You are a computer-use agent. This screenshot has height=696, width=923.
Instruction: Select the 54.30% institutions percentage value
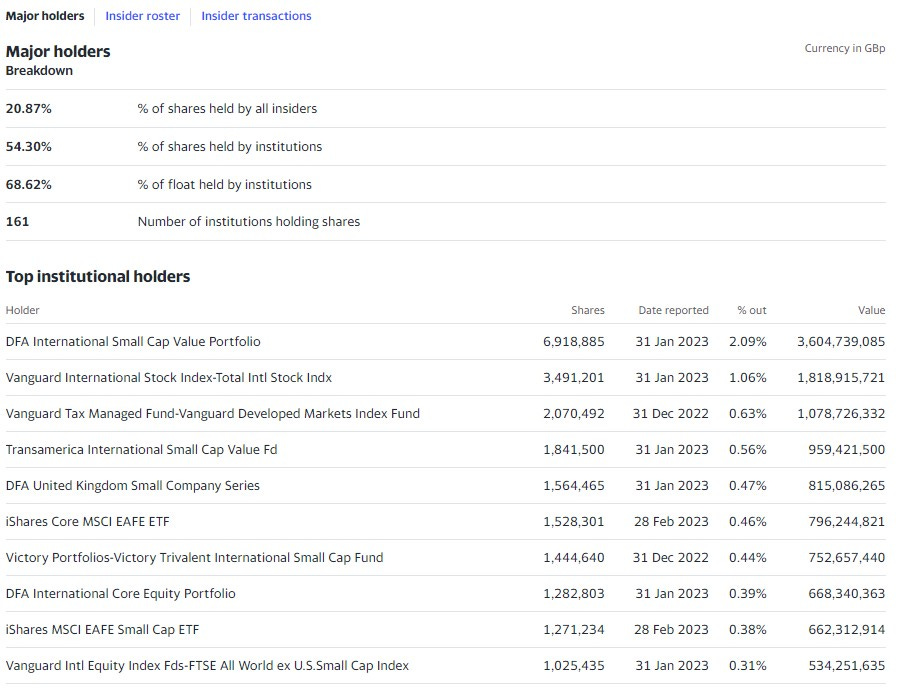29,147
